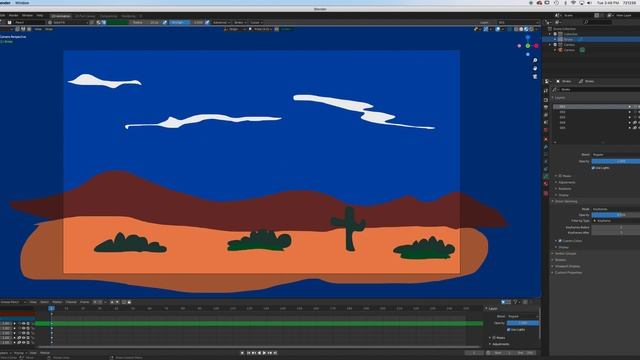
Task: Toggle Use Lights checkbox in Properties panel
Action: (x=593, y=168)
